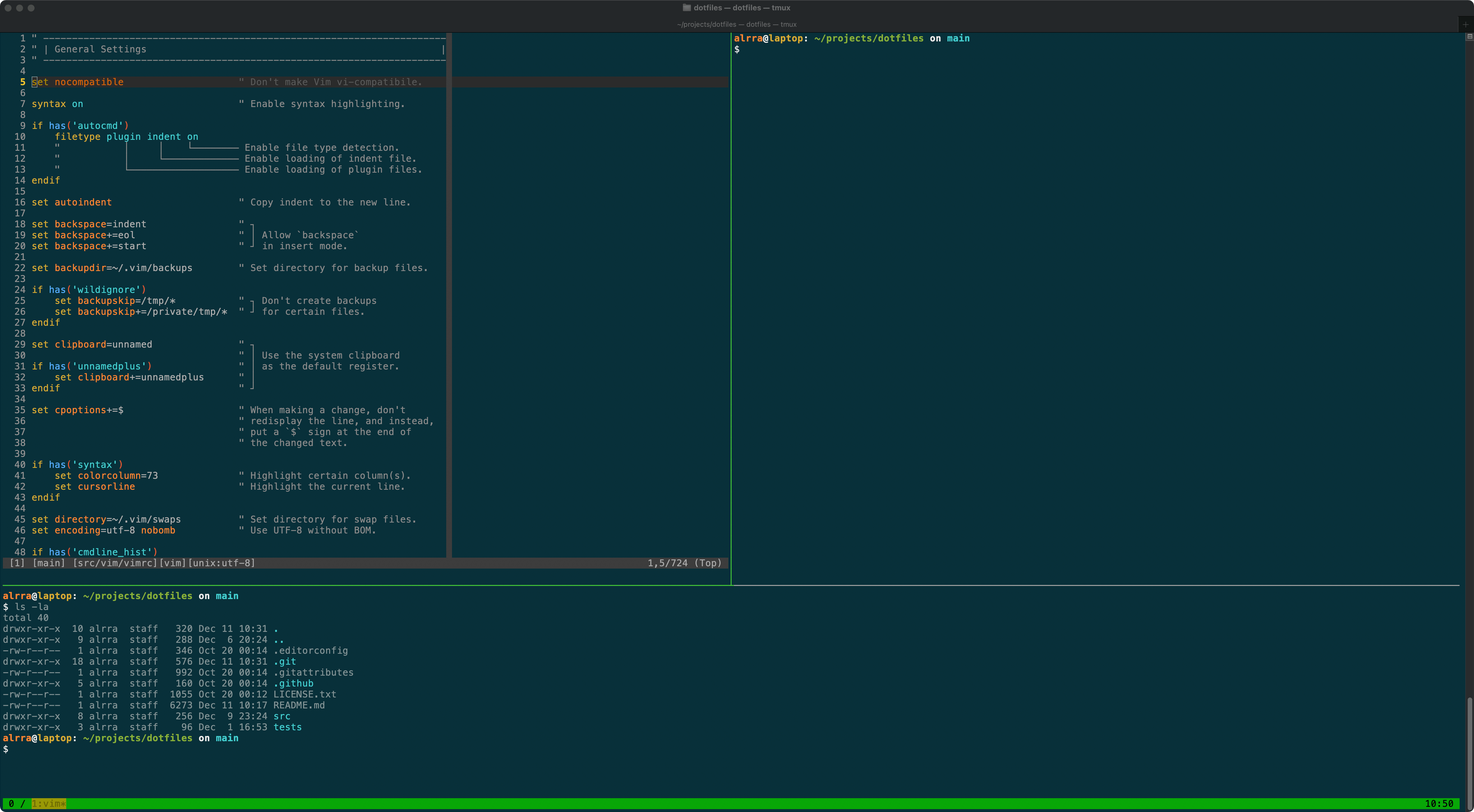
Task: Click '[src/vim/vimrc]' in Vim status line
Action: 115,563
